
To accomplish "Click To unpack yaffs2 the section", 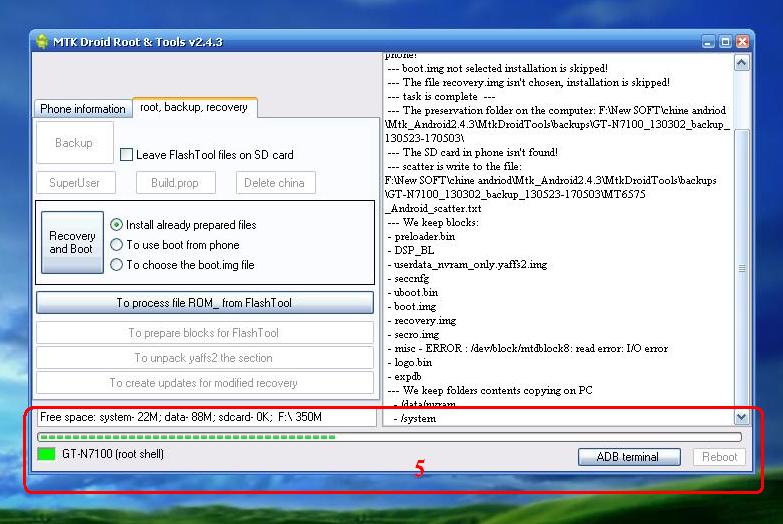I will coord(205,358).
